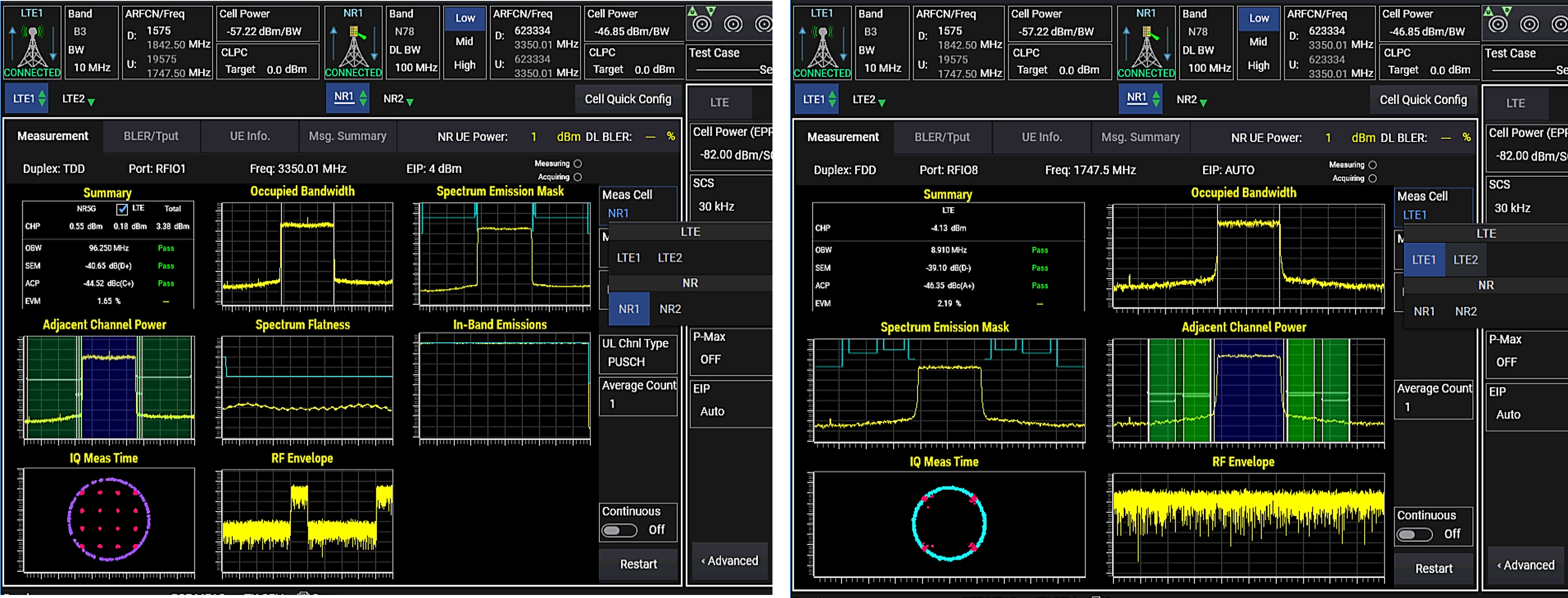Click first circular target icon in right screen
This screenshot has height=598, width=1568.
(x=1498, y=24)
